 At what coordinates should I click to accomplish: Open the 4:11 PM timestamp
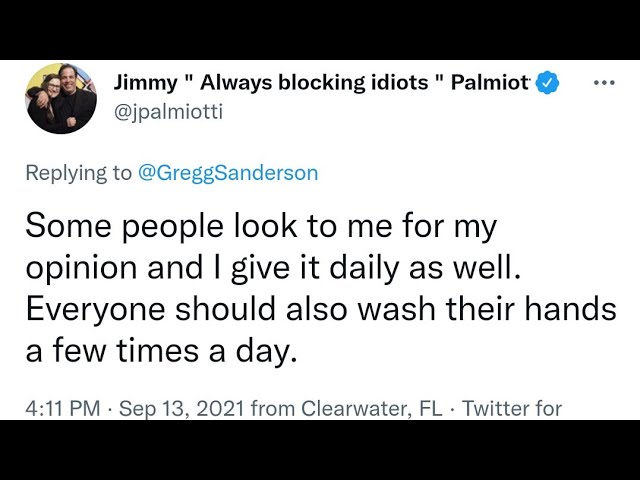(63, 408)
